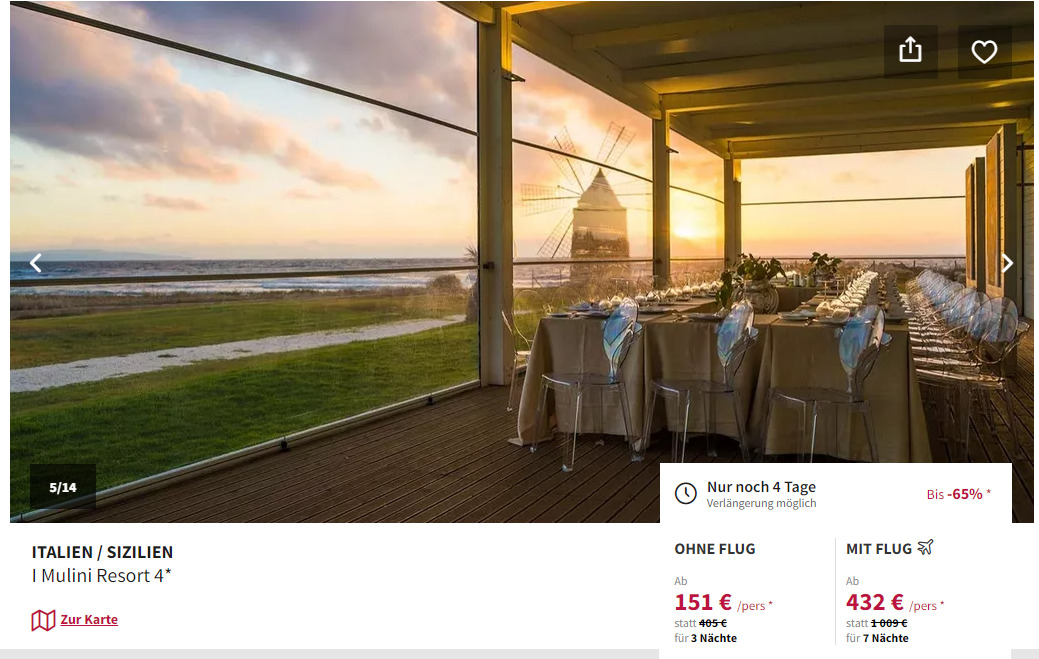Click the 5/14 photo counter badge
Screen dimensions: 1039x659
[63, 487]
